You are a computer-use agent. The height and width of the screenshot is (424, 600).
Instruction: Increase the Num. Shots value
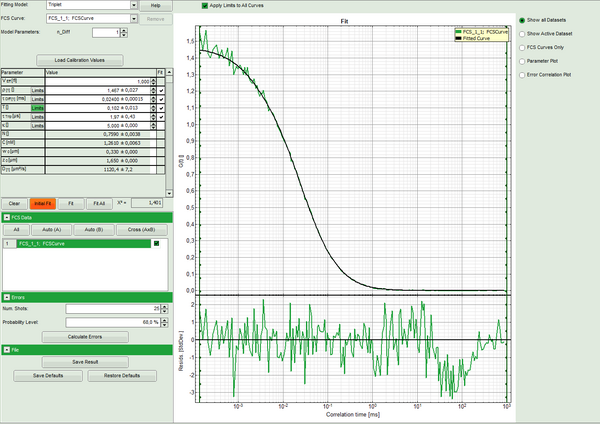[166, 306]
